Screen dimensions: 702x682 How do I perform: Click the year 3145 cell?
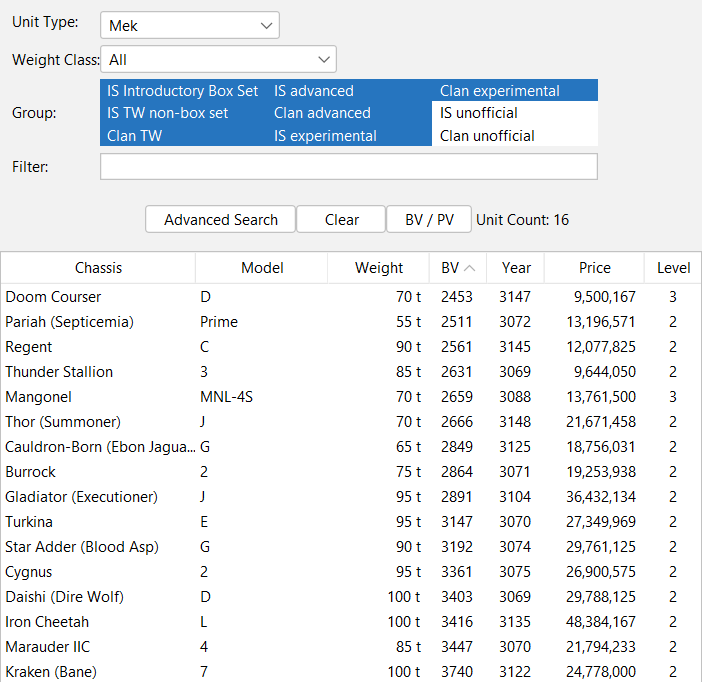click(x=515, y=347)
